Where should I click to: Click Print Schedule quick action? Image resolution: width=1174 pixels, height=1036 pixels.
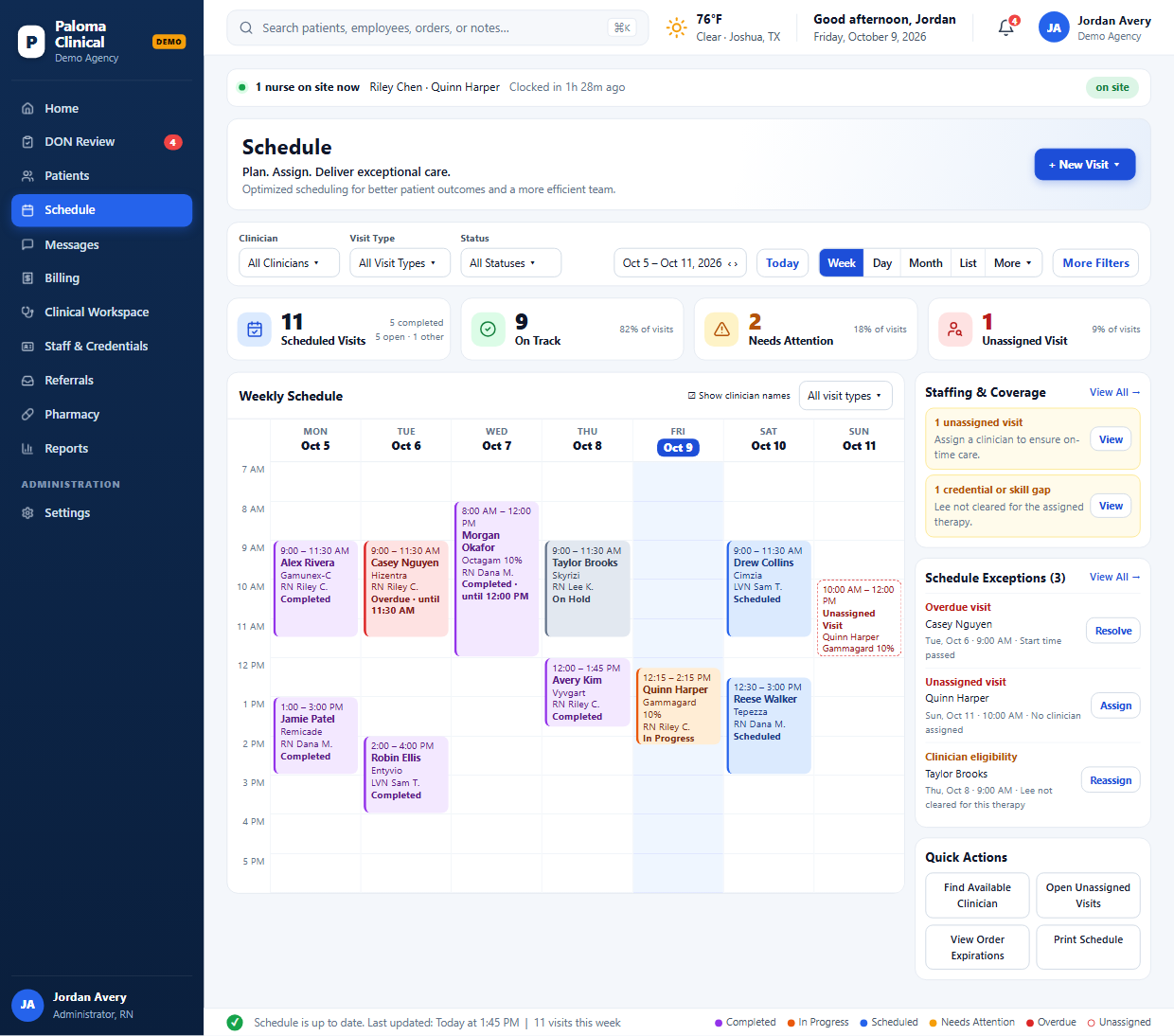pos(1088,947)
